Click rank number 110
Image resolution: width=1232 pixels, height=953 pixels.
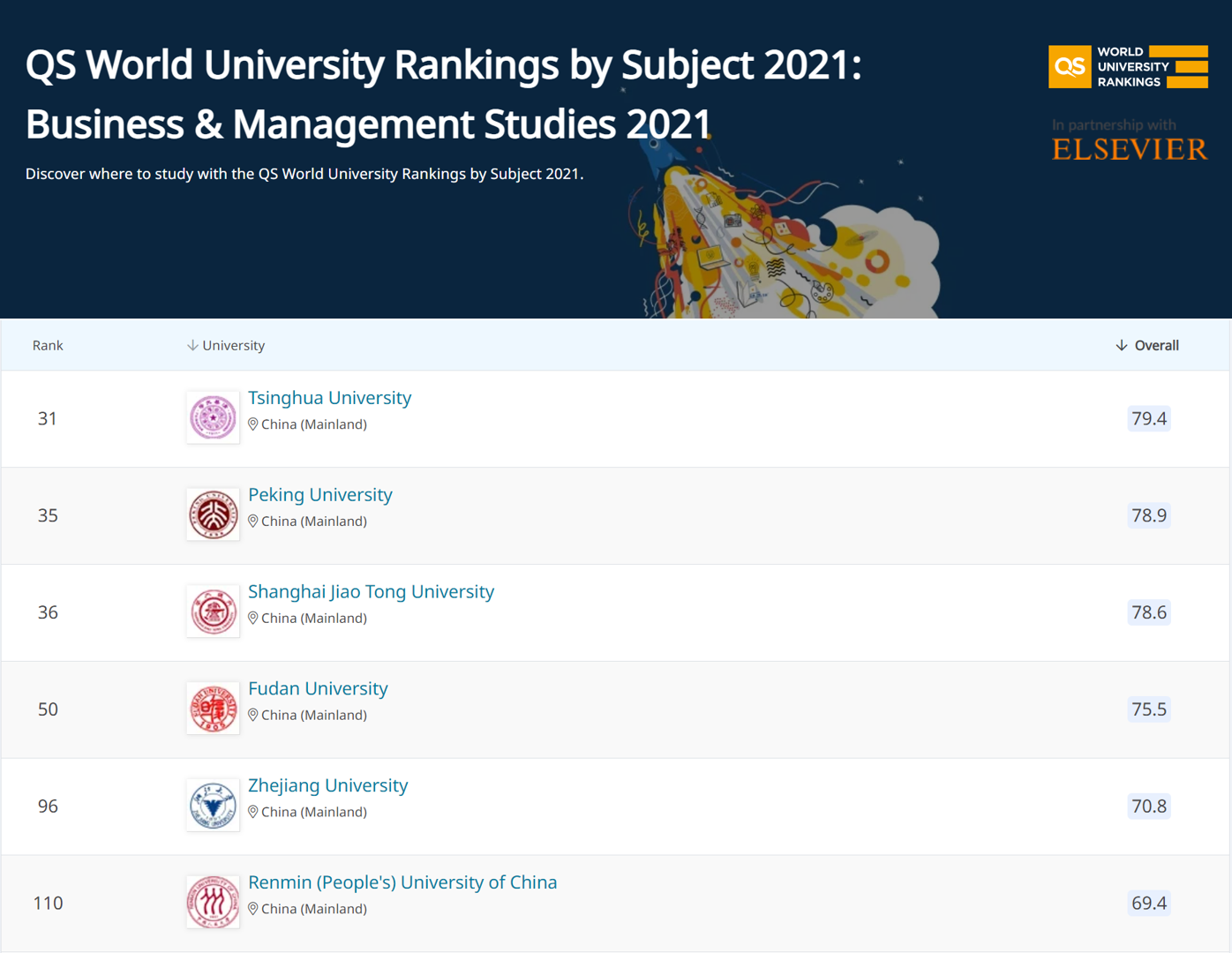coord(48,904)
